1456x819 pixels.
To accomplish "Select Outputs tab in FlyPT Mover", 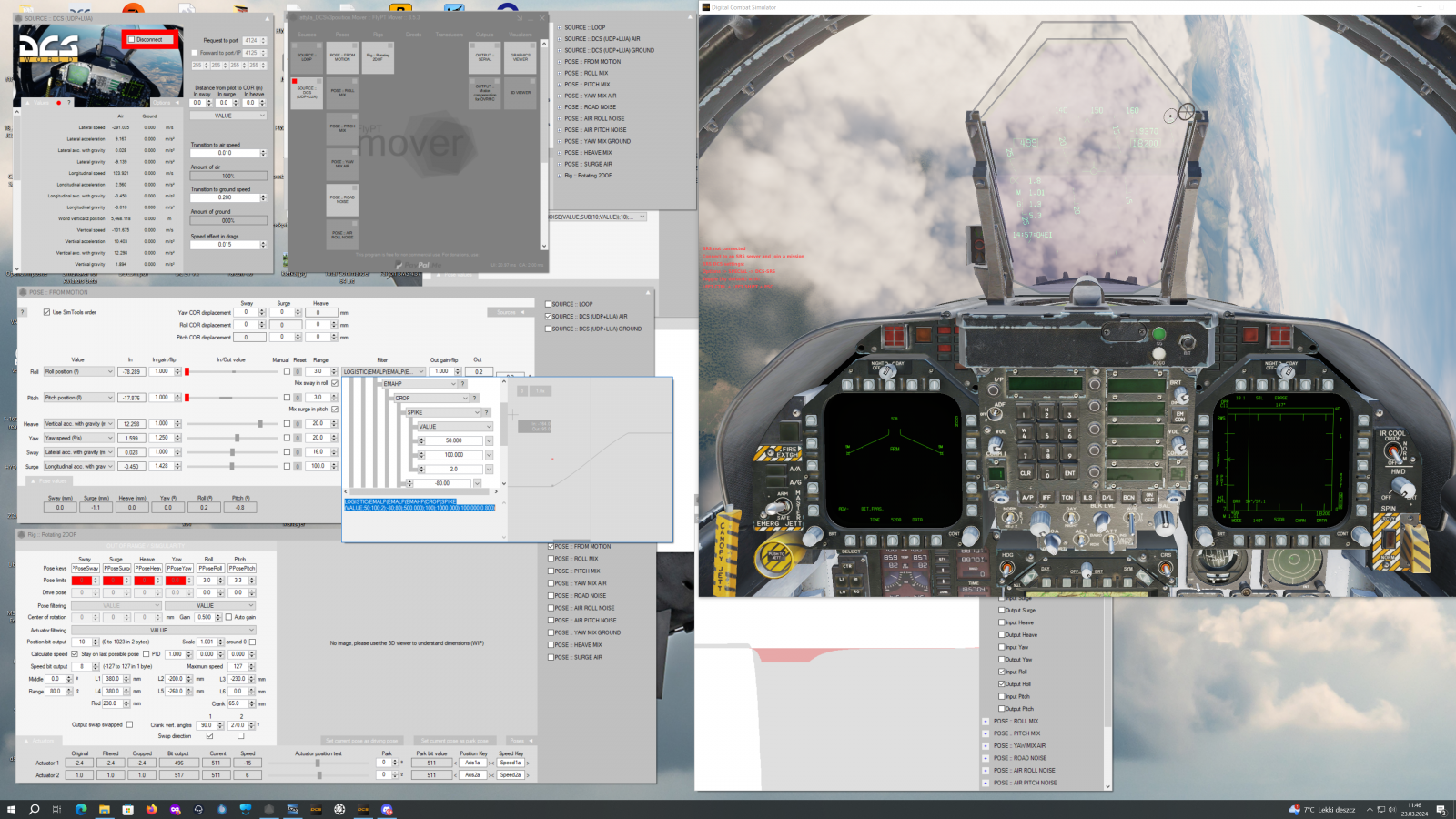I will 485,35.
